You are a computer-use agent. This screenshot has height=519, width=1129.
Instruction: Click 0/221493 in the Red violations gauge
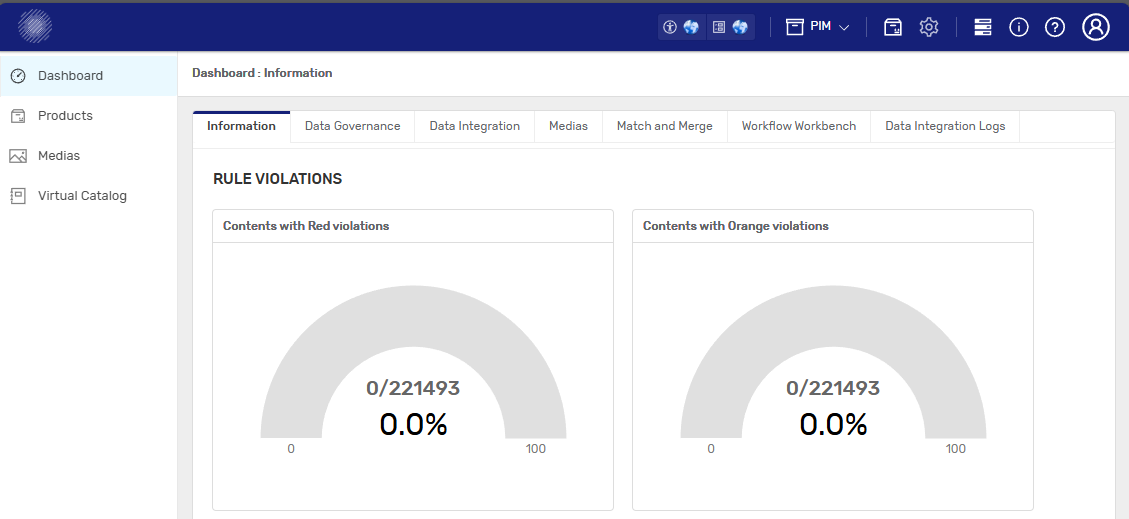413,389
